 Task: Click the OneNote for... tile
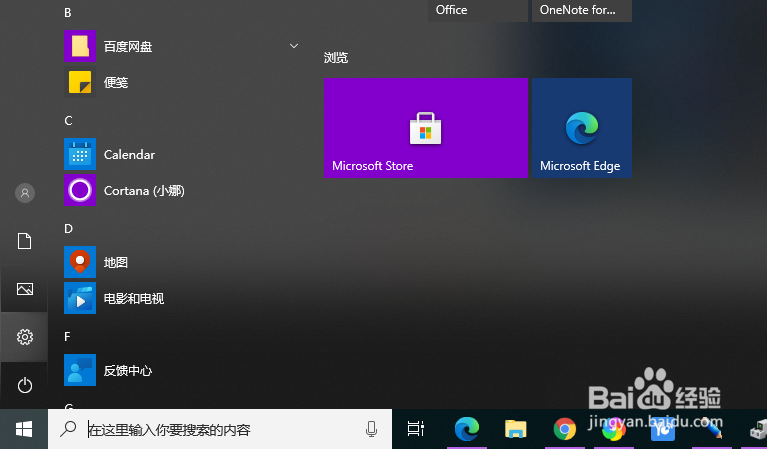point(582,10)
